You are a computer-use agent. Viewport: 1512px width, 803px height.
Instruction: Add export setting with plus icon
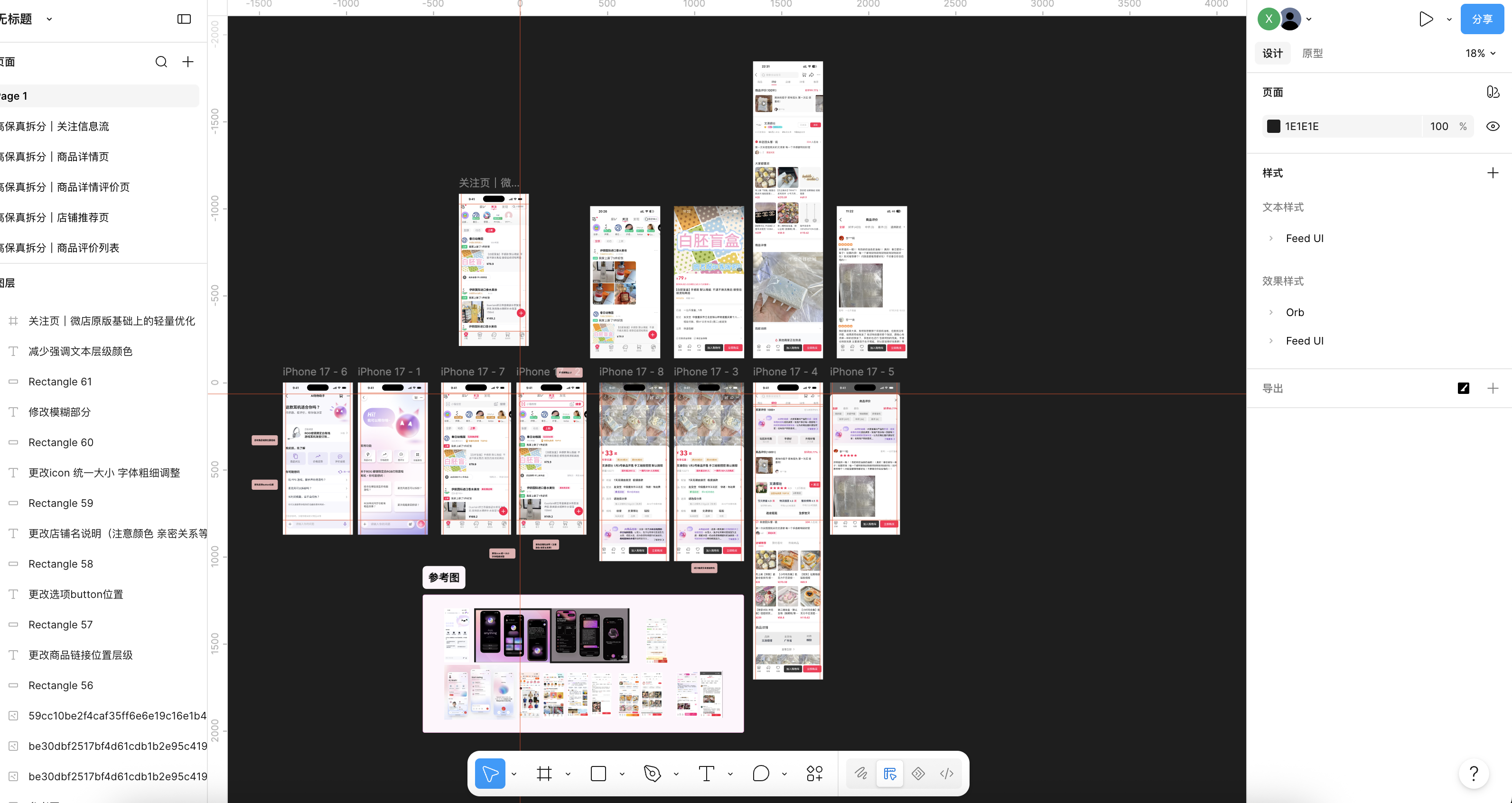(x=1493, y=388)
